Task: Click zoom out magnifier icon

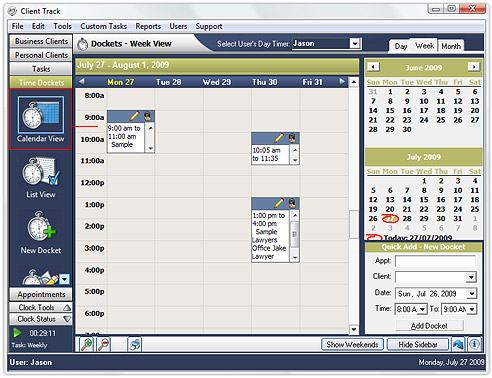Action: pos(104,345)
